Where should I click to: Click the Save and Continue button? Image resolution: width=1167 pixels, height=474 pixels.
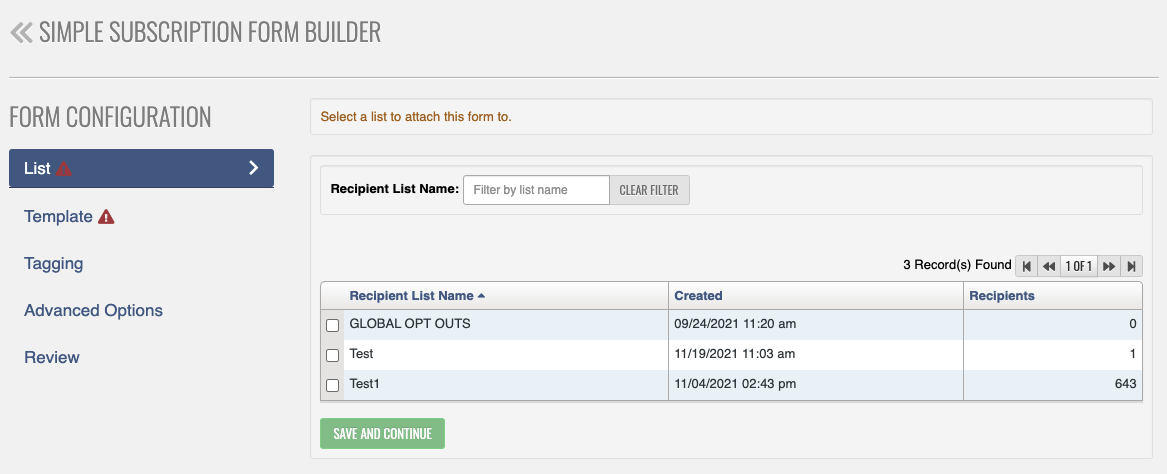coord(383,433)
